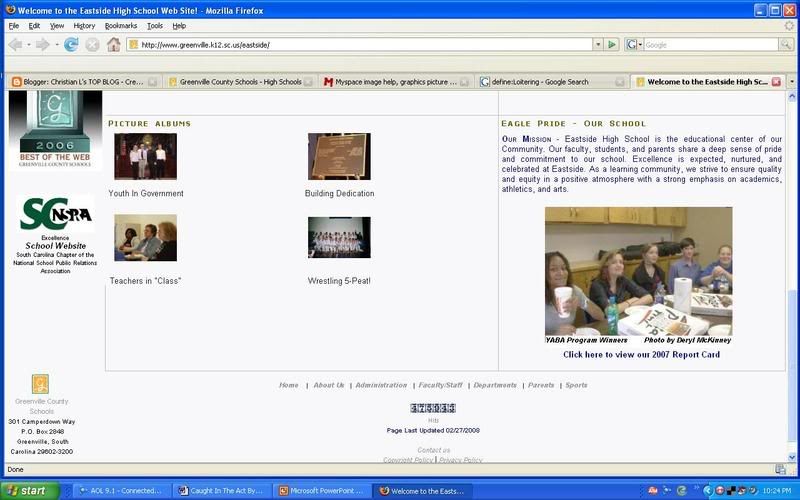Viewport: 800px width, 500px height.
Task: Stop page loading with the Stop icon
Action: [92, 45]
